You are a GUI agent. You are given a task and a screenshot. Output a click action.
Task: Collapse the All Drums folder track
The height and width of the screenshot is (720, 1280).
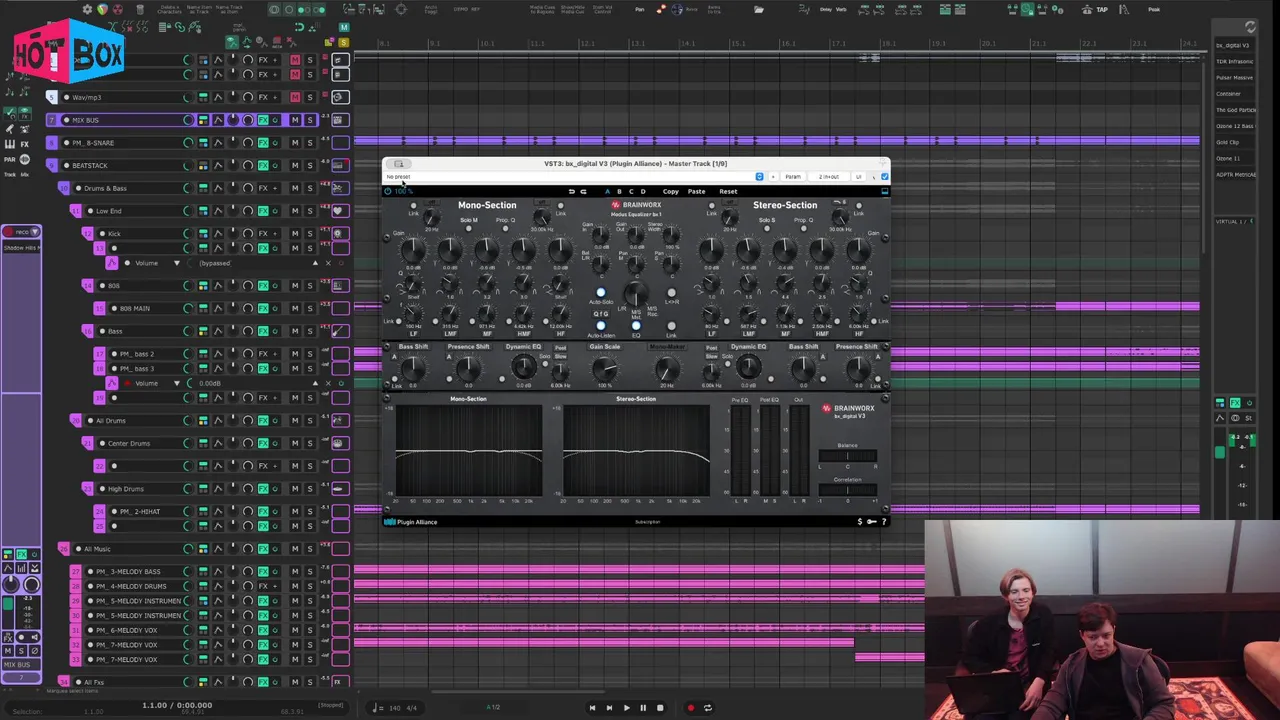(x=76, y=420)
